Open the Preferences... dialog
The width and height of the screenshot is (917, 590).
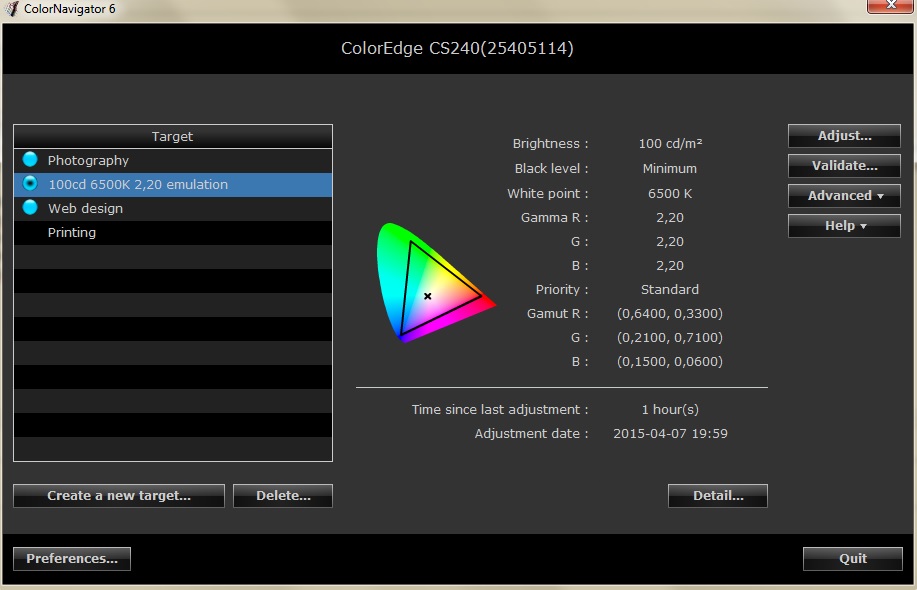[72, 559]
